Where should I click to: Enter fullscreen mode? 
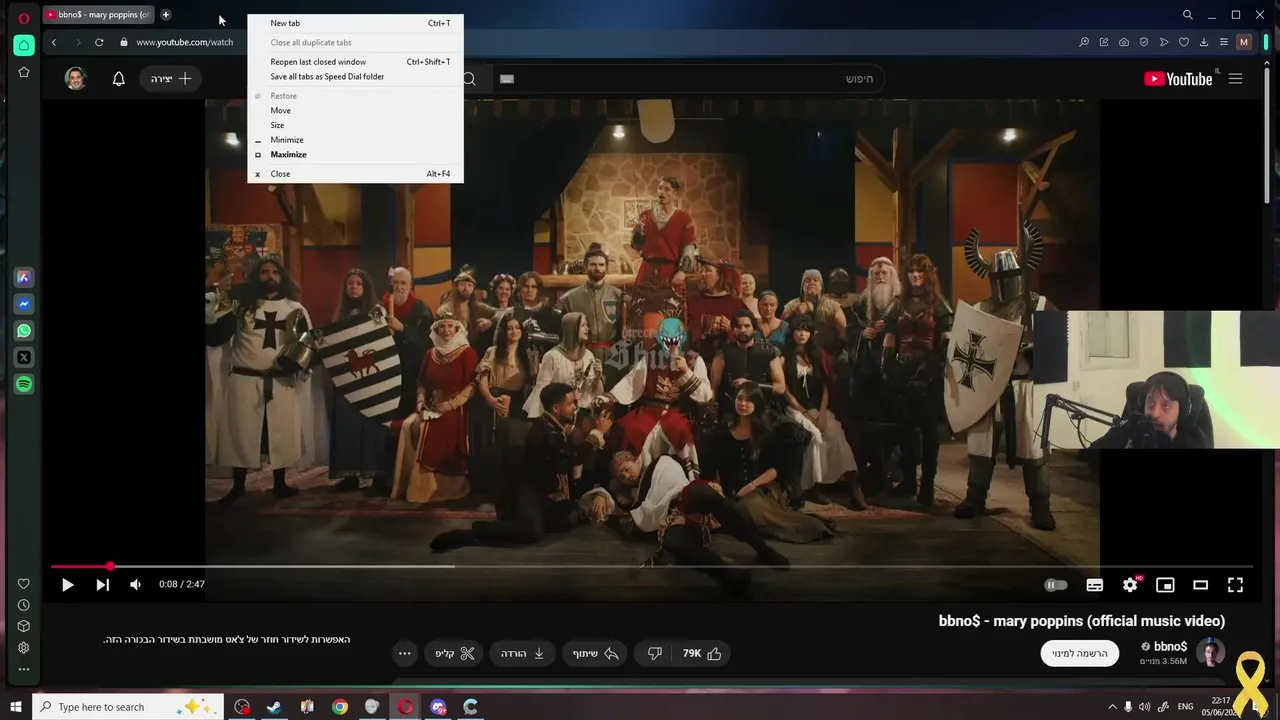[1235, 585]
